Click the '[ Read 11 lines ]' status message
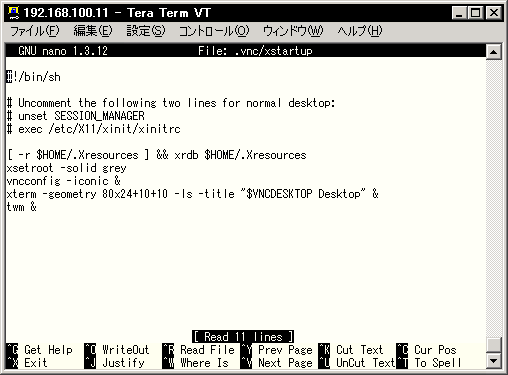 (243, 337)
